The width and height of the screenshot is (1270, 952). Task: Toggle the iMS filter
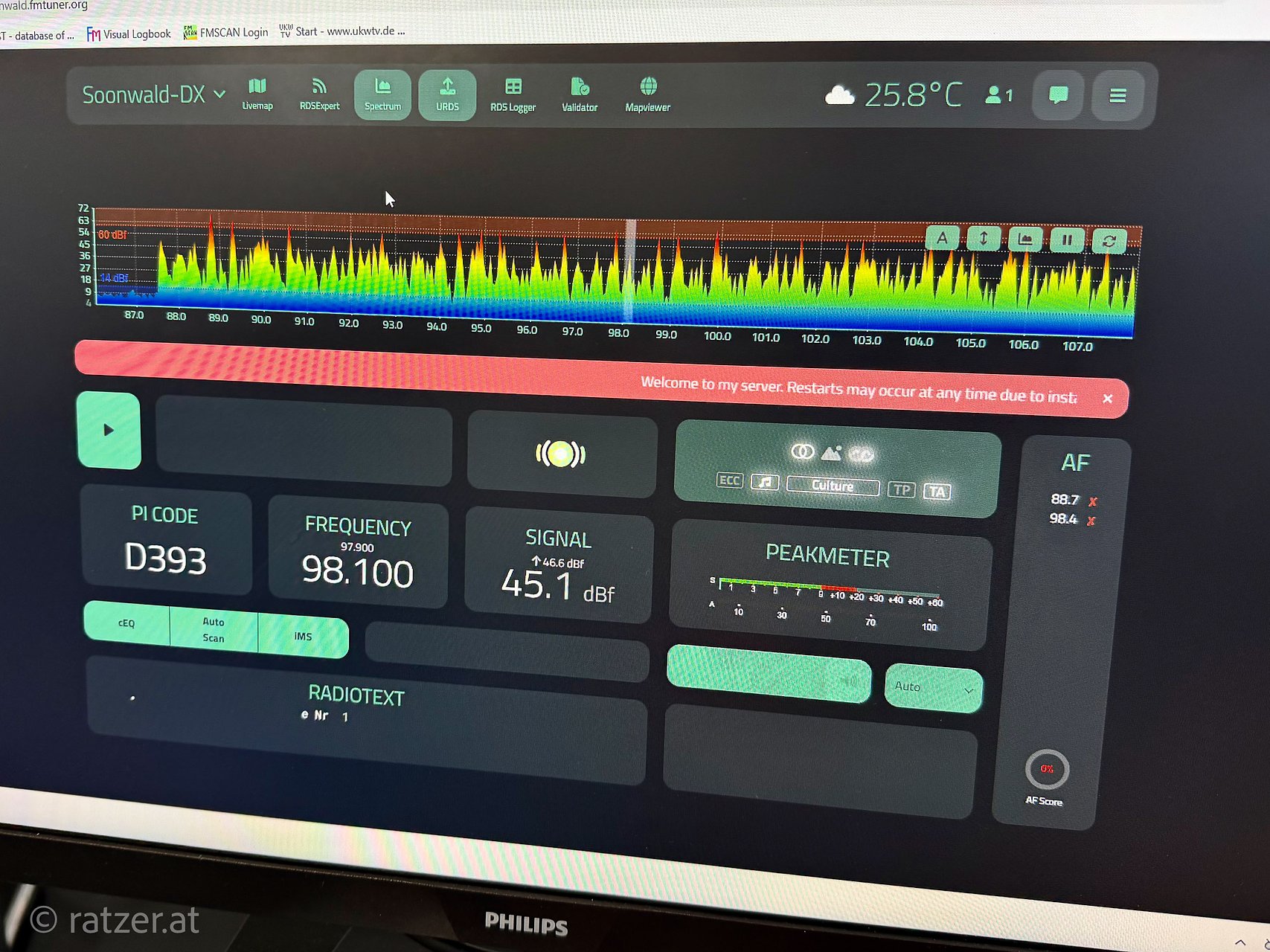coord(303,637)
